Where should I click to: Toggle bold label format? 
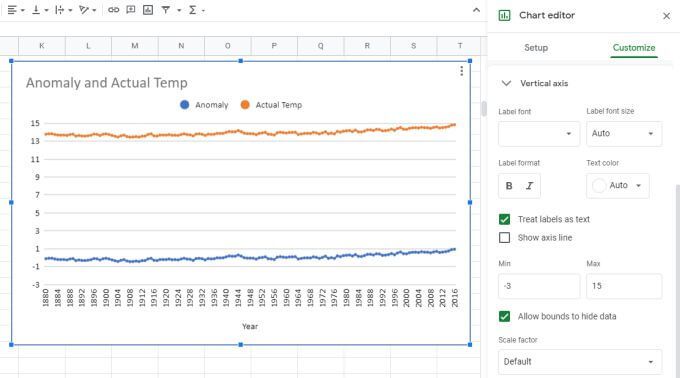click(x=509, y=186)
